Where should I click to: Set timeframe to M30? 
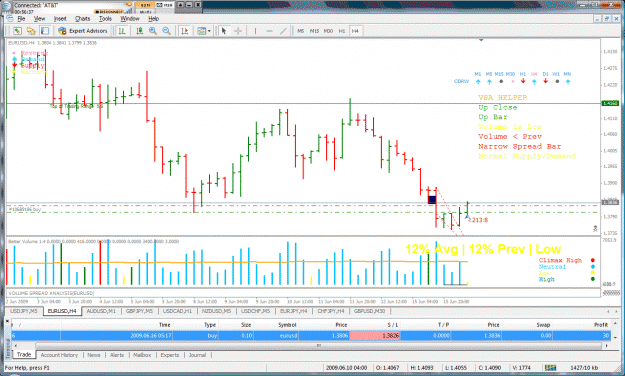click(328, 31)
